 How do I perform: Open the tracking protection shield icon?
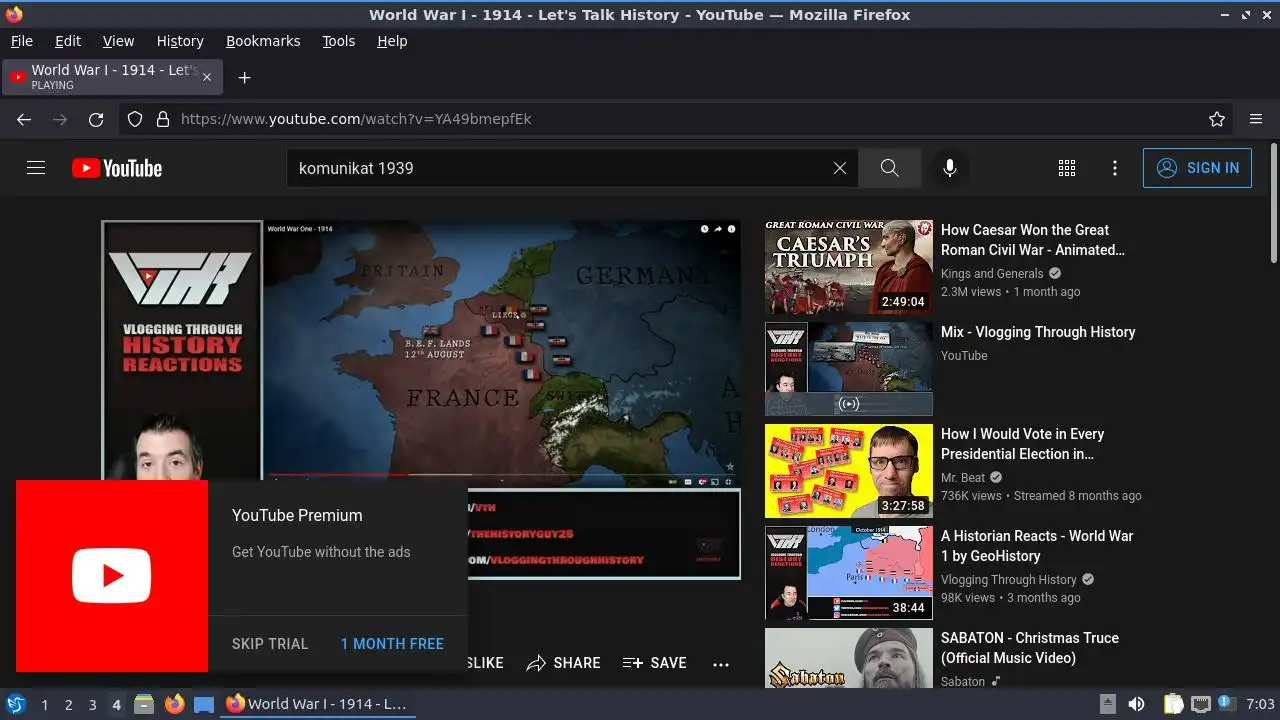pos(135,119)
